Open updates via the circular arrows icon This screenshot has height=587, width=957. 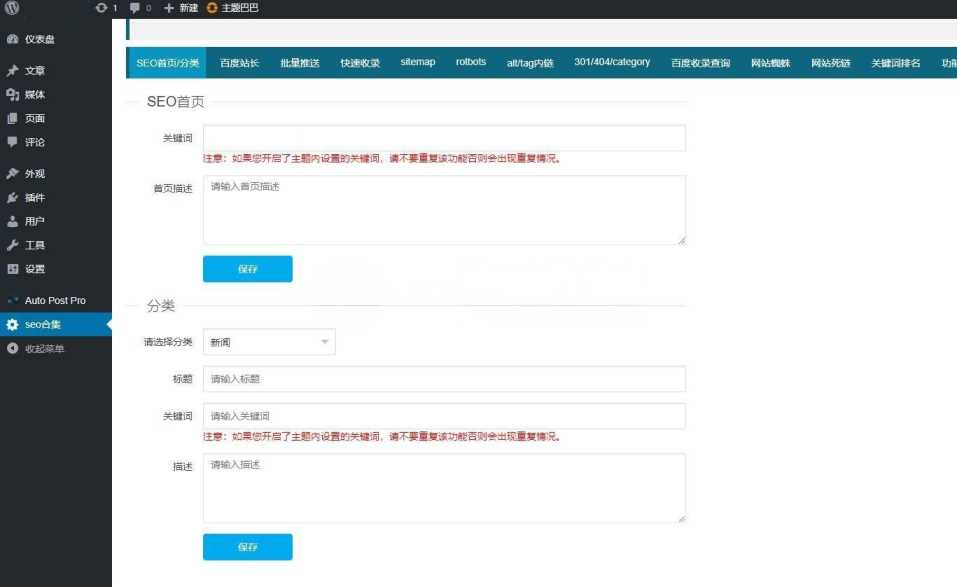coord(101,8)
